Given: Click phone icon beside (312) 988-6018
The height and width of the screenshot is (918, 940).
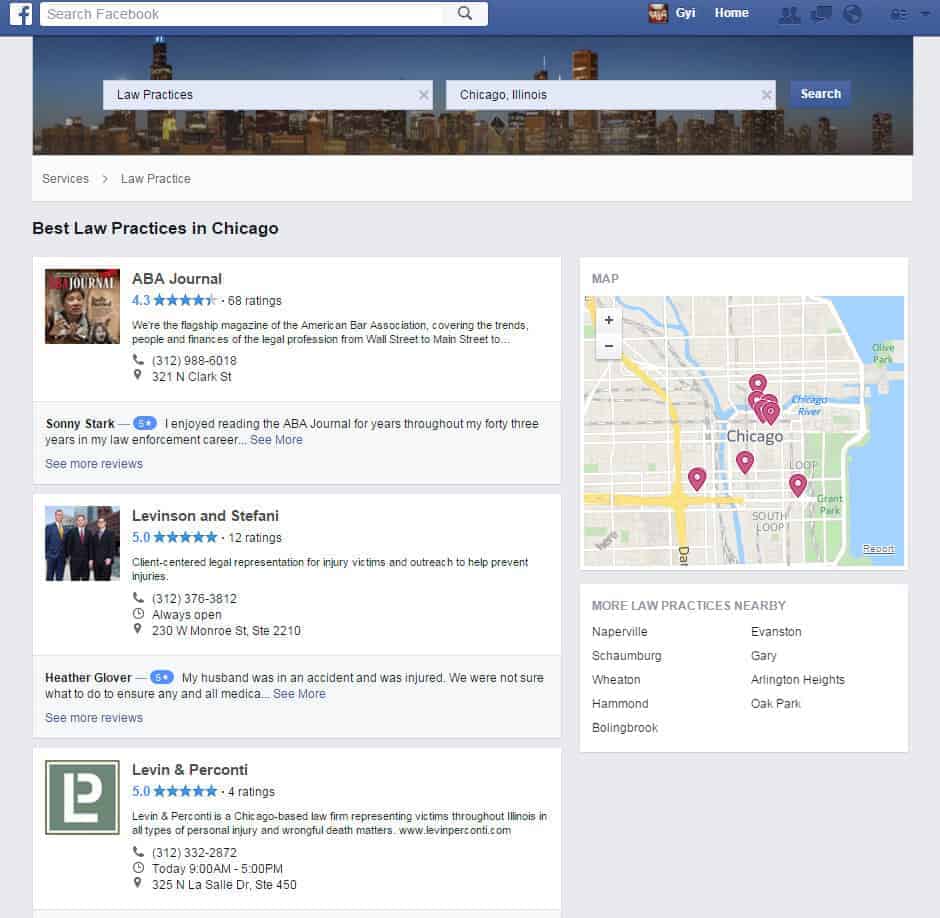Looking at the screenshot, I should 138,360.
